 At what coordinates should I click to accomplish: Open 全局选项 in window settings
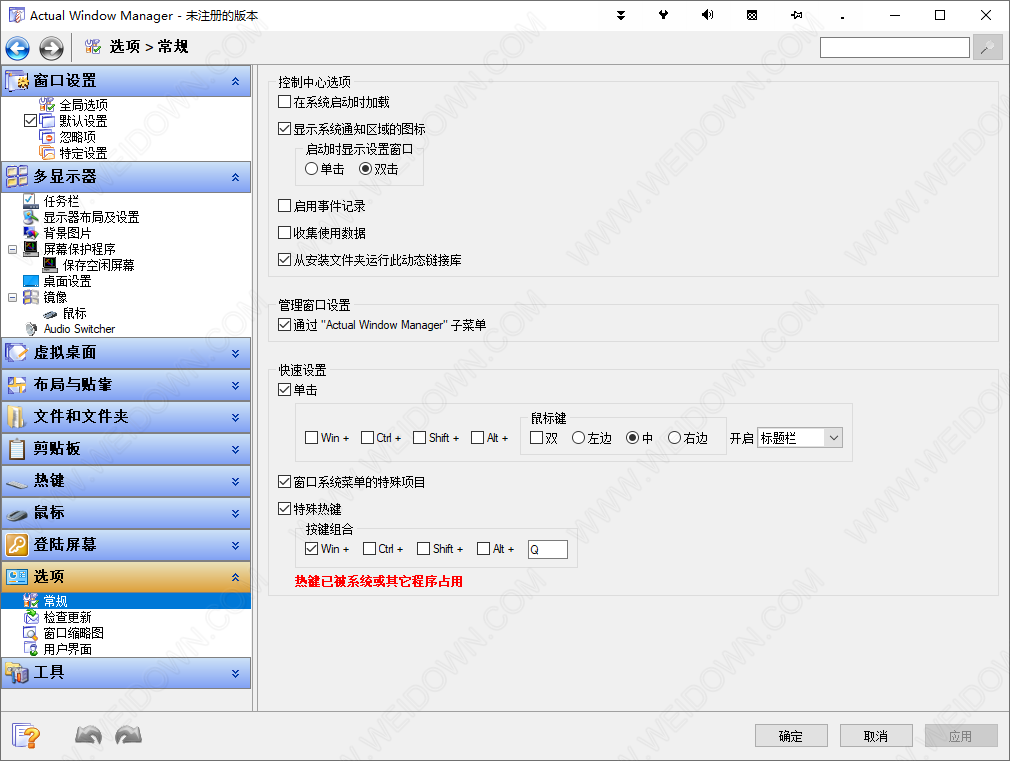[x=83, y=104]
